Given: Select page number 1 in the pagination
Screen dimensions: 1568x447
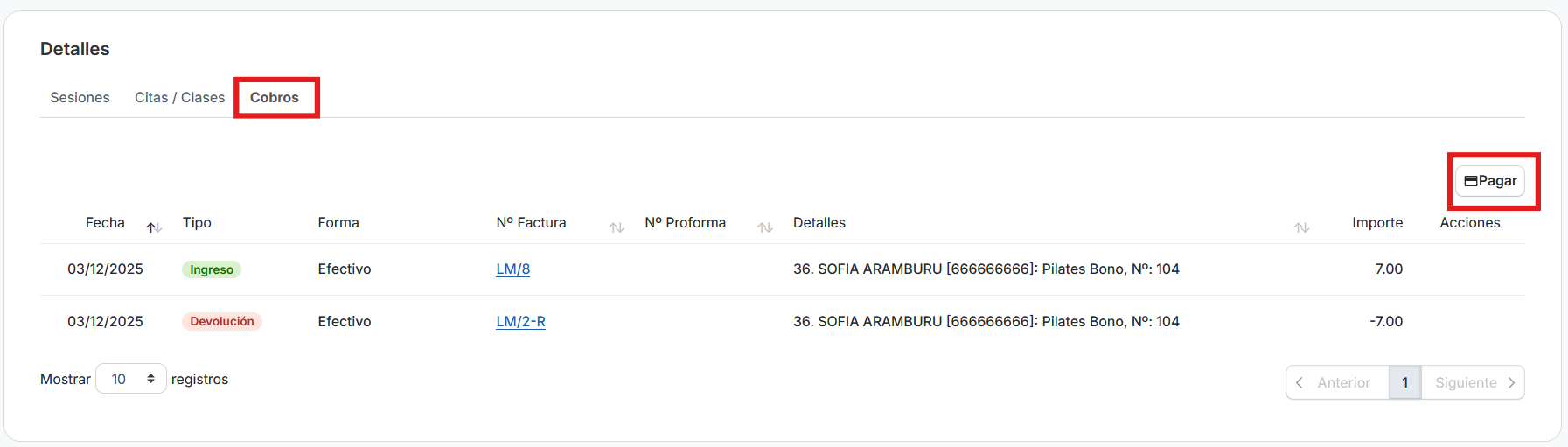Looking at the screenshot, I should (1404, 382).
